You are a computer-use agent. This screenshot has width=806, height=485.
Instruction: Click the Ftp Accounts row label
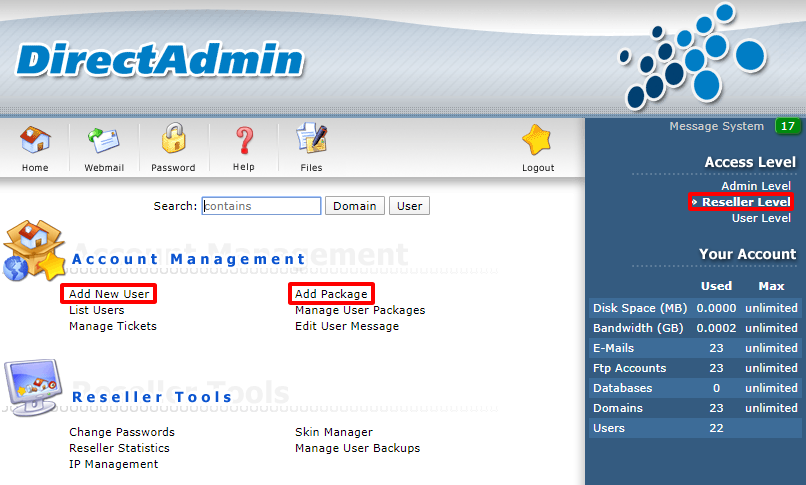629,368
